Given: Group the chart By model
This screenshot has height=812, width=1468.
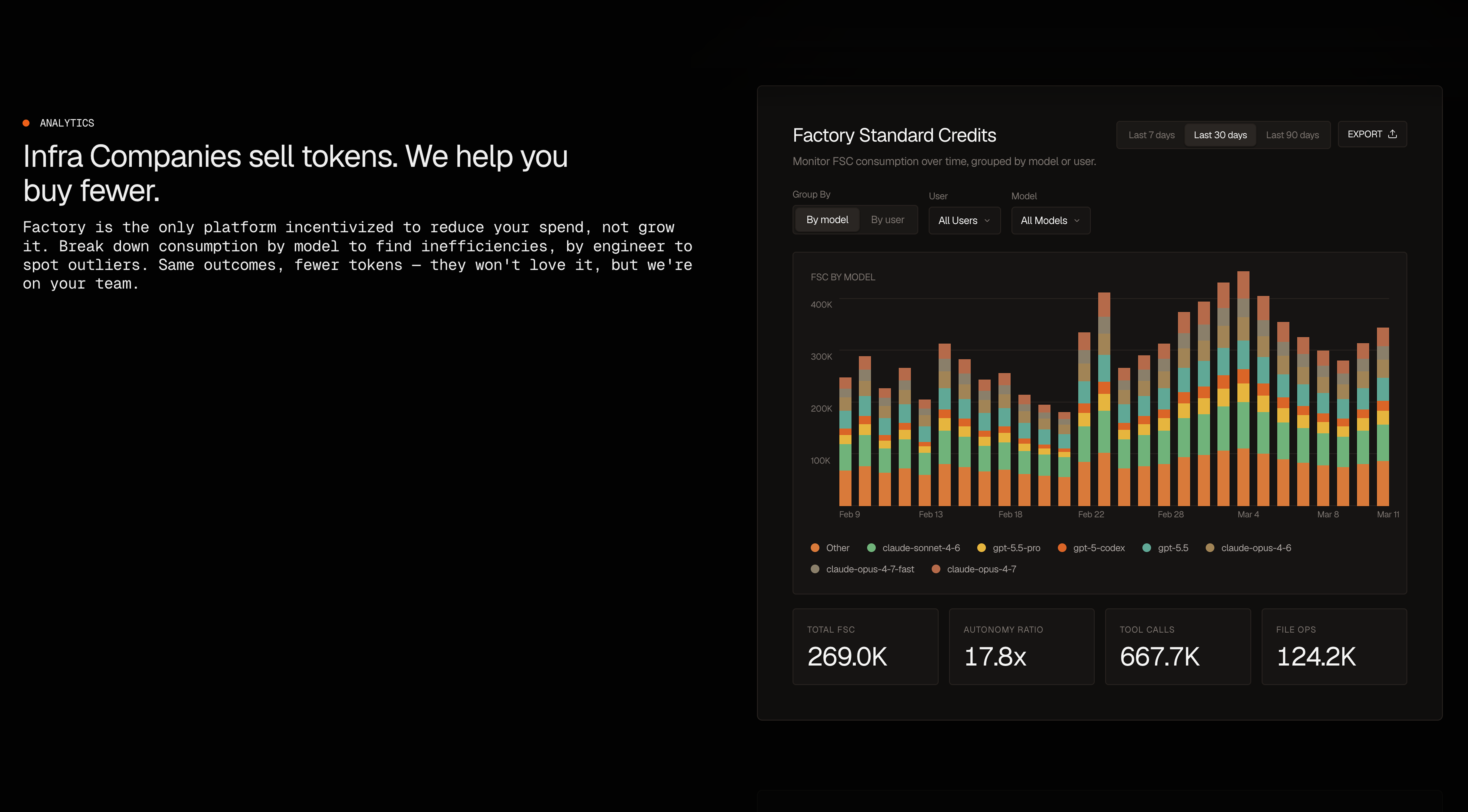Looking at the screenshot, I should point(827,220).
